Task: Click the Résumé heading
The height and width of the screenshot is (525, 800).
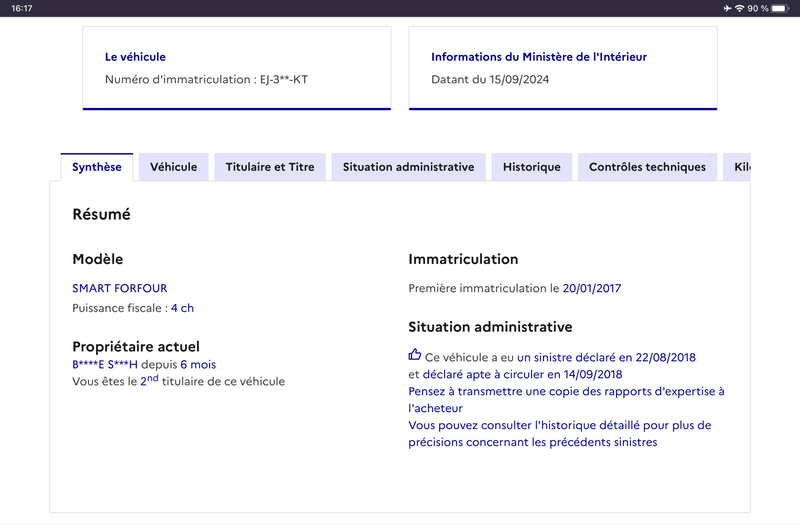Action: (x=102, y=214)
